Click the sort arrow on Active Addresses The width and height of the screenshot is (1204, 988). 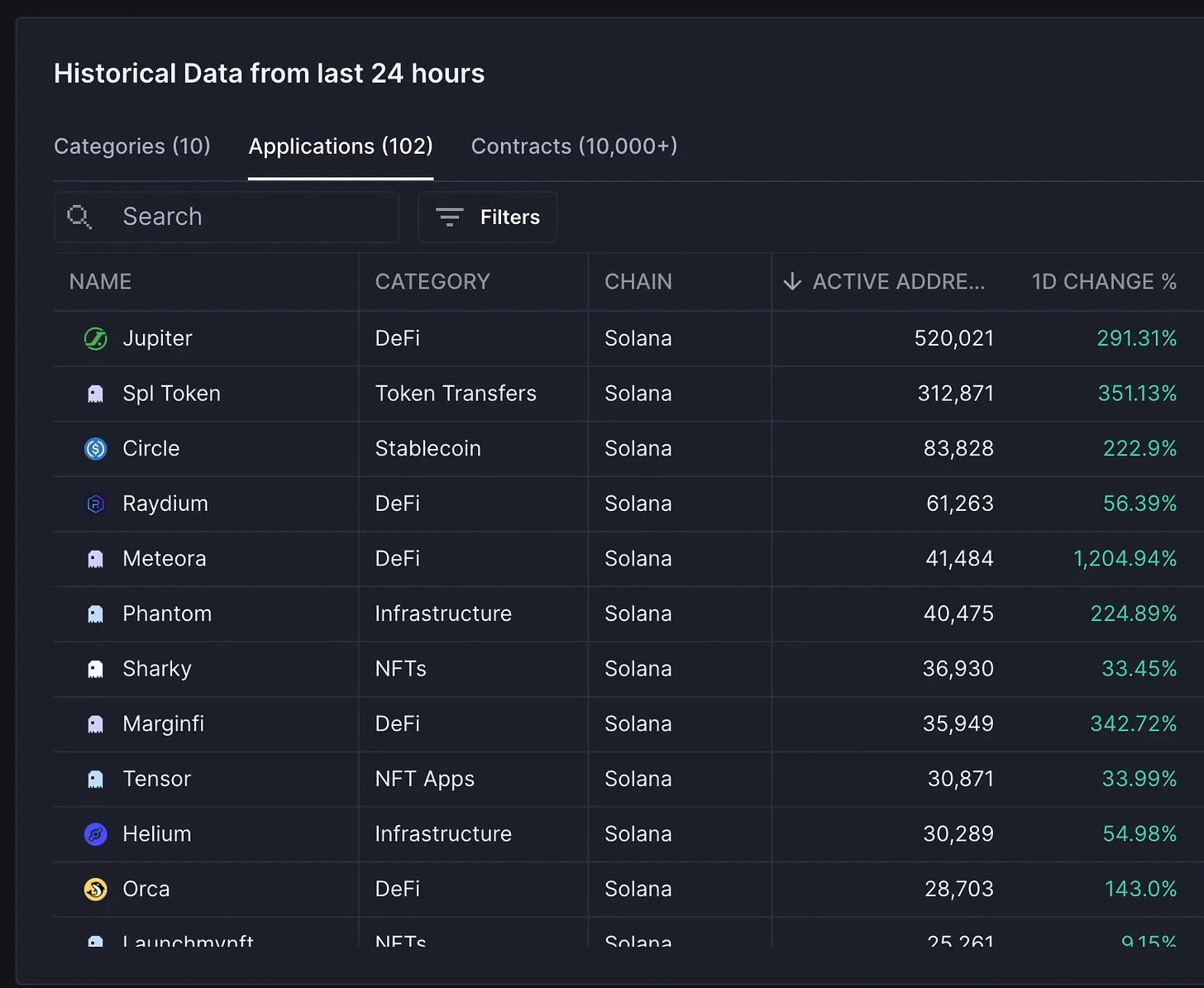[792, 282]
